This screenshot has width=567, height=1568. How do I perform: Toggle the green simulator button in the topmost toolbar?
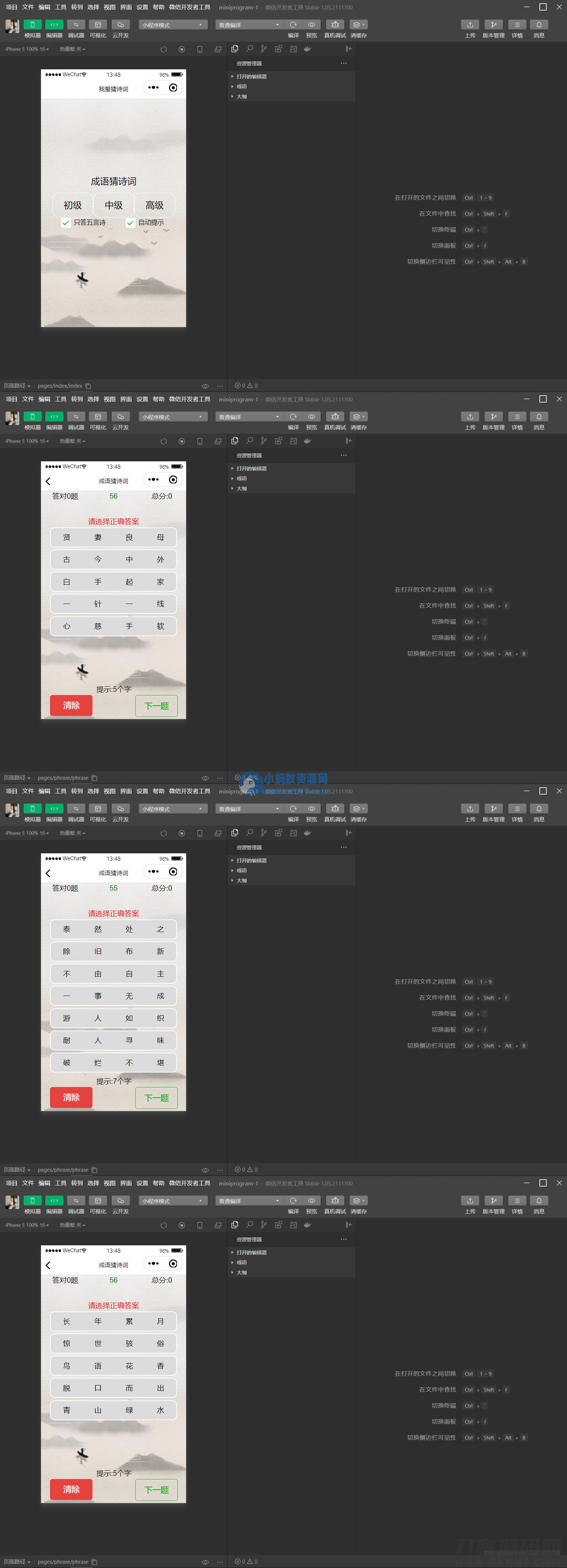[x=32, y=25]
